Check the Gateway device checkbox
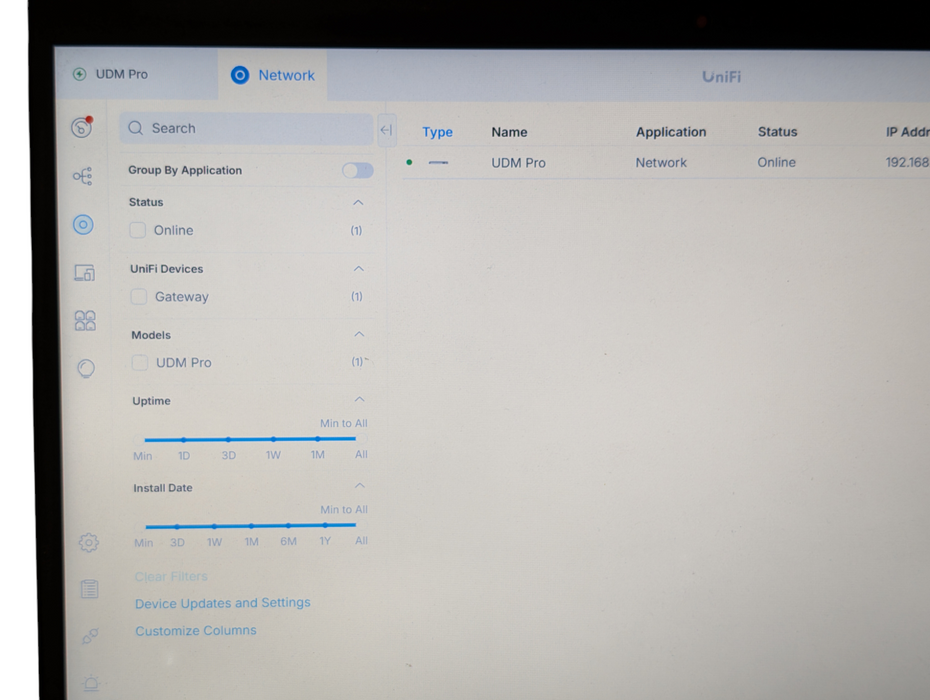 coord(139,297)
